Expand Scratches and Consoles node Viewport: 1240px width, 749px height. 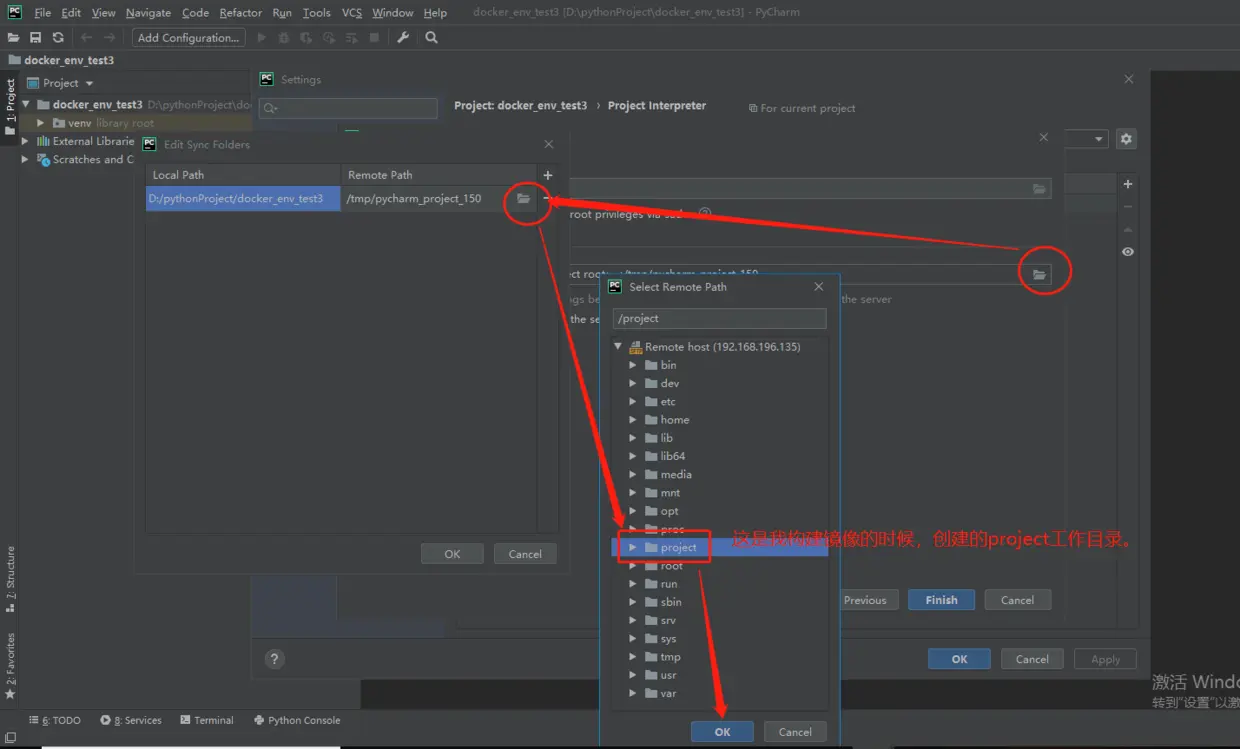click(27, 159)
